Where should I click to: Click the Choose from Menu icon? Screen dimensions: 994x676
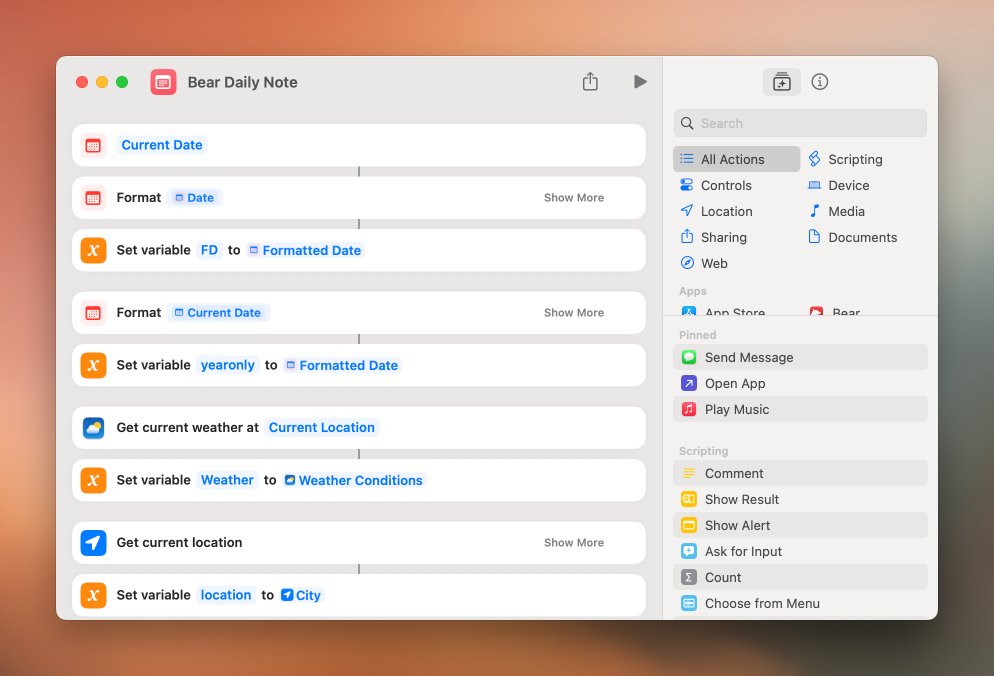(688, 603)
